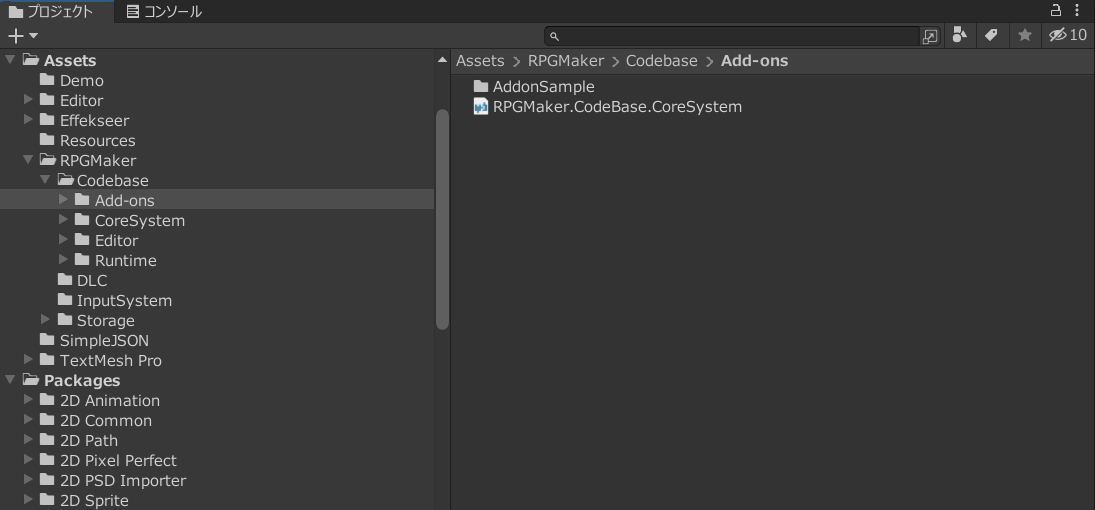1095x510 pixels.
Task: Toggle hidden packages visibility eye icon
Action: [x=1067, y=35]
